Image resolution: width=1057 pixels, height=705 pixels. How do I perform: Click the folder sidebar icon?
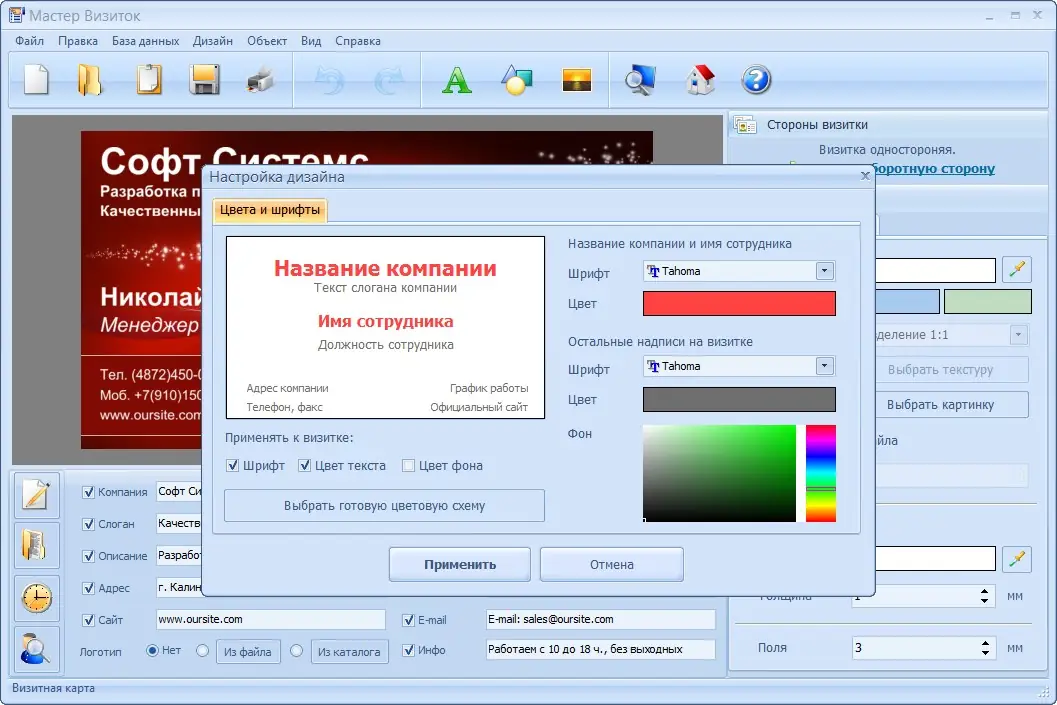click(36, 545)
